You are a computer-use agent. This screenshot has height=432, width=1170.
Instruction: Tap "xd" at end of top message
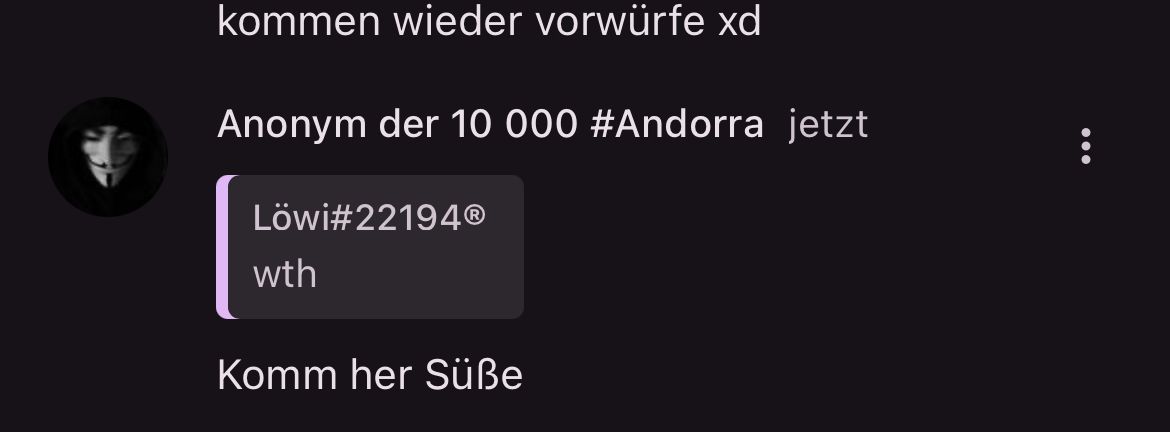[739, 22]
